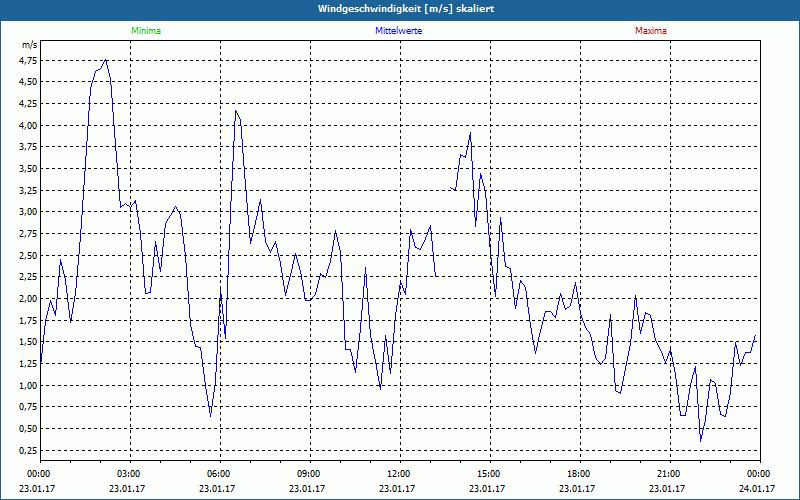The width and height of the screenshot is (800, 500).
Task: Click the 1,00 y-axis value
Action: click(28, 385)
